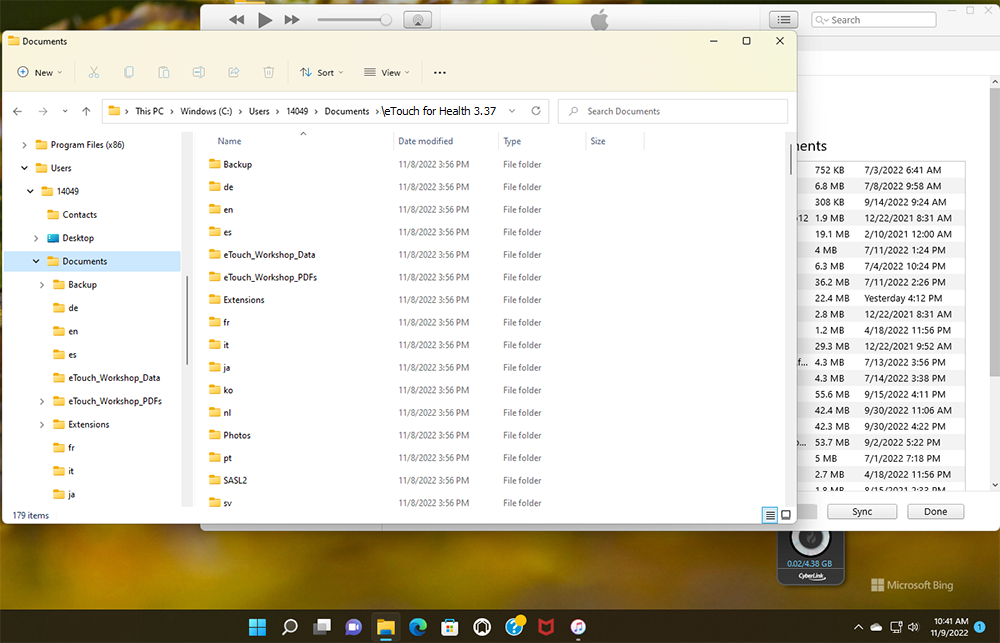Click the Copy icon in Explorer toolbar

click(129, 73)
